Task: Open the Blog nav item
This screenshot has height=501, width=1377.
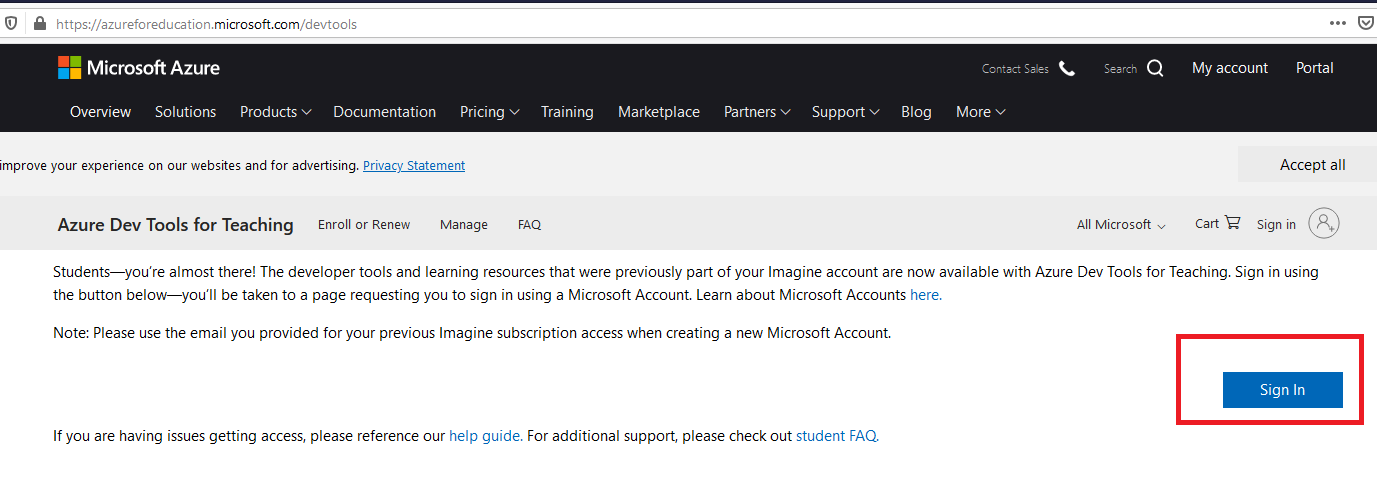Action: point(916,112)
